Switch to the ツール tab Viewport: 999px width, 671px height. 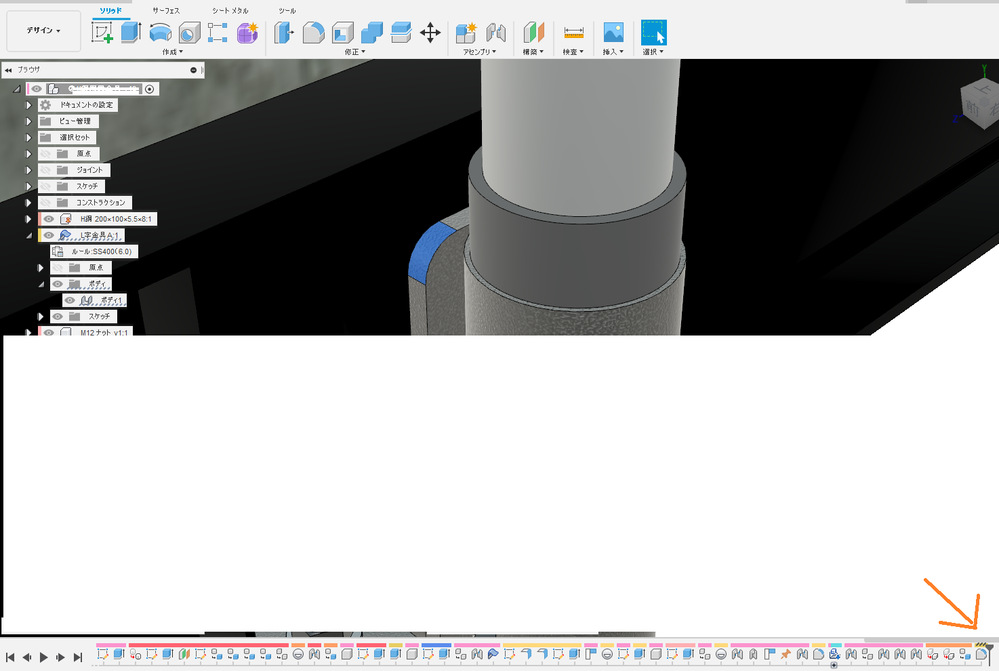click(287, 11)
